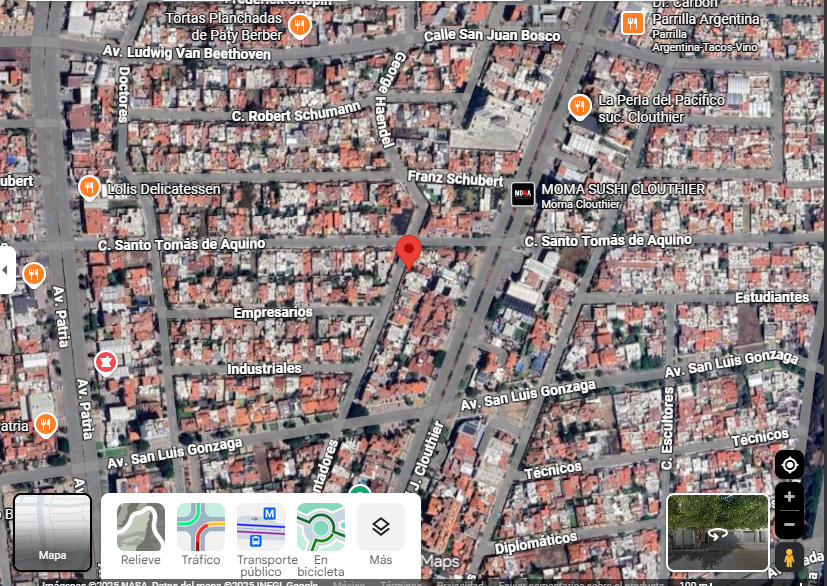Image resolution: width=827 pixels, height=586 pixels.
Task: Click the Diplomáticos street label
Action: pos(536,543)
